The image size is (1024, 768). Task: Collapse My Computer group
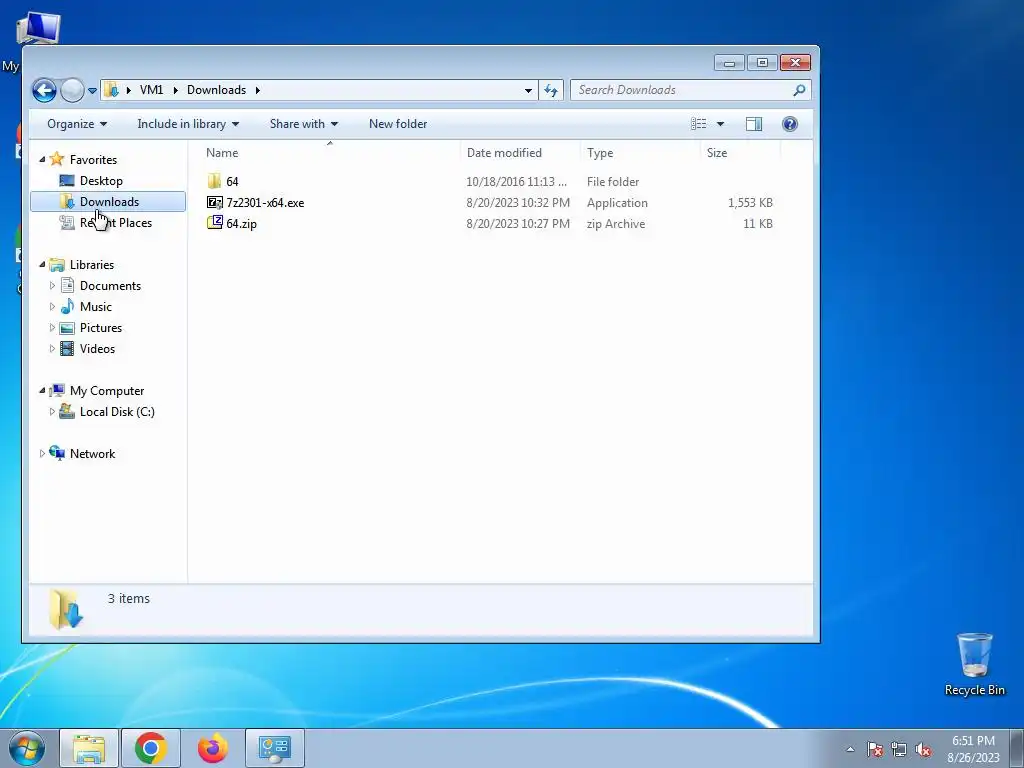click(42, 391)
